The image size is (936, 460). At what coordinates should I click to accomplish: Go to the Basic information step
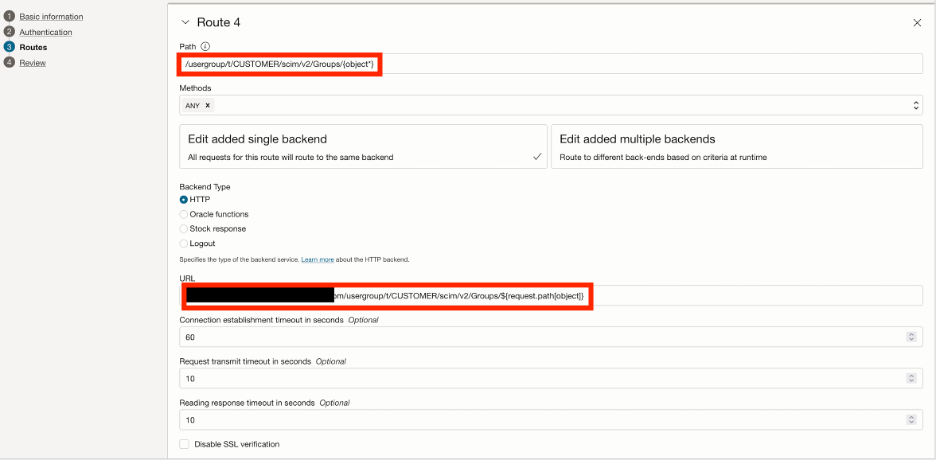pos(51,17)
